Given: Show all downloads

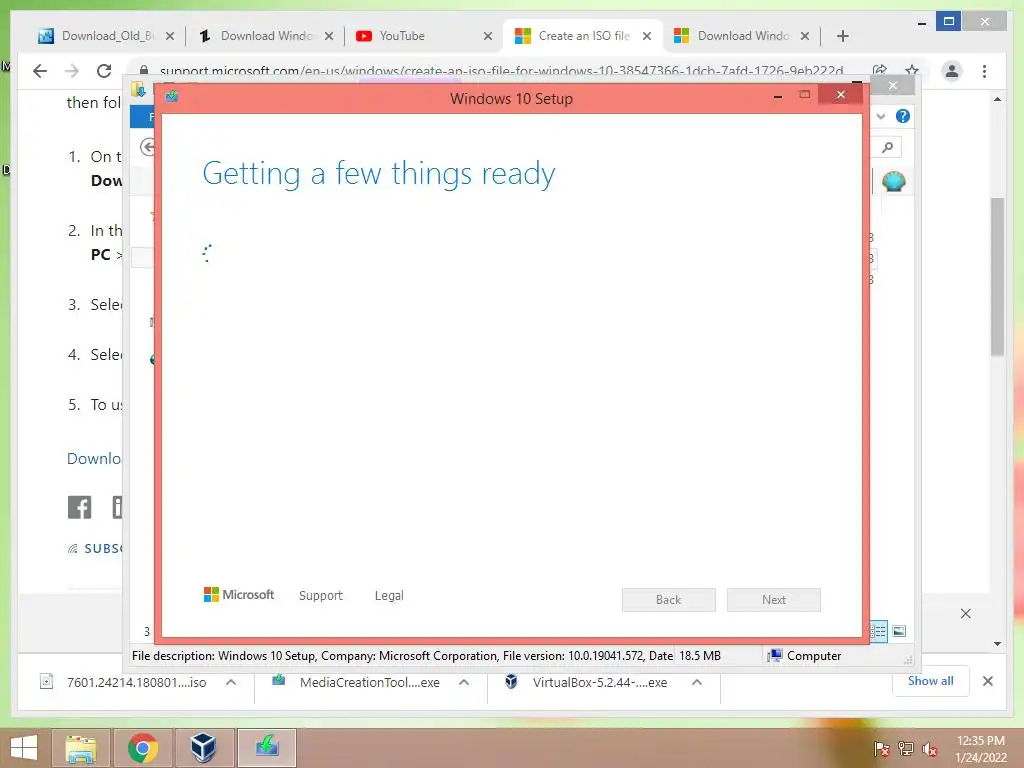Looking at the screenshot, I should pyautogui.click(x=931, y=681).
